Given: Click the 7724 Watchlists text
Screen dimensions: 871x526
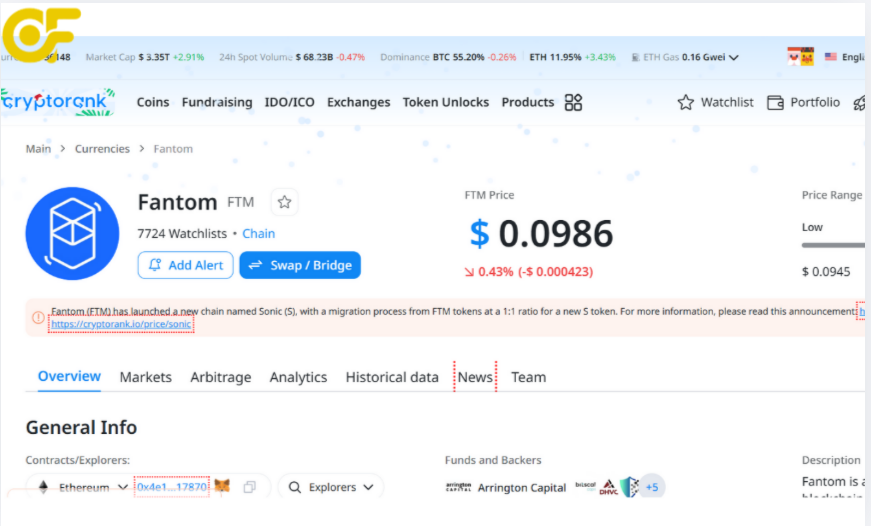Looking at the screenshot, I should pos(182,234).
